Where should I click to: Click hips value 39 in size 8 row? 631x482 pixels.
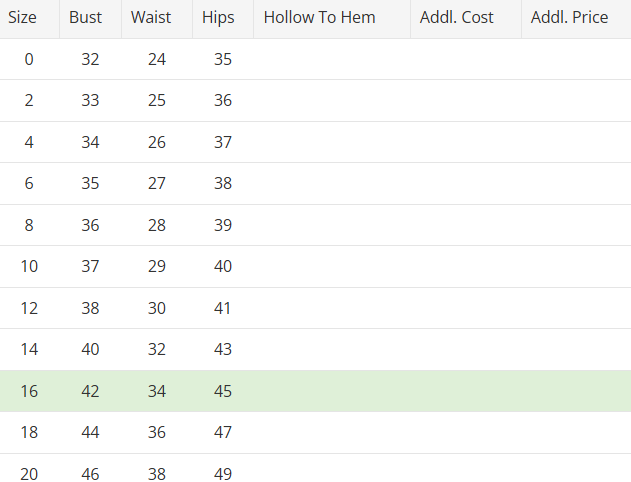(223, 225)
